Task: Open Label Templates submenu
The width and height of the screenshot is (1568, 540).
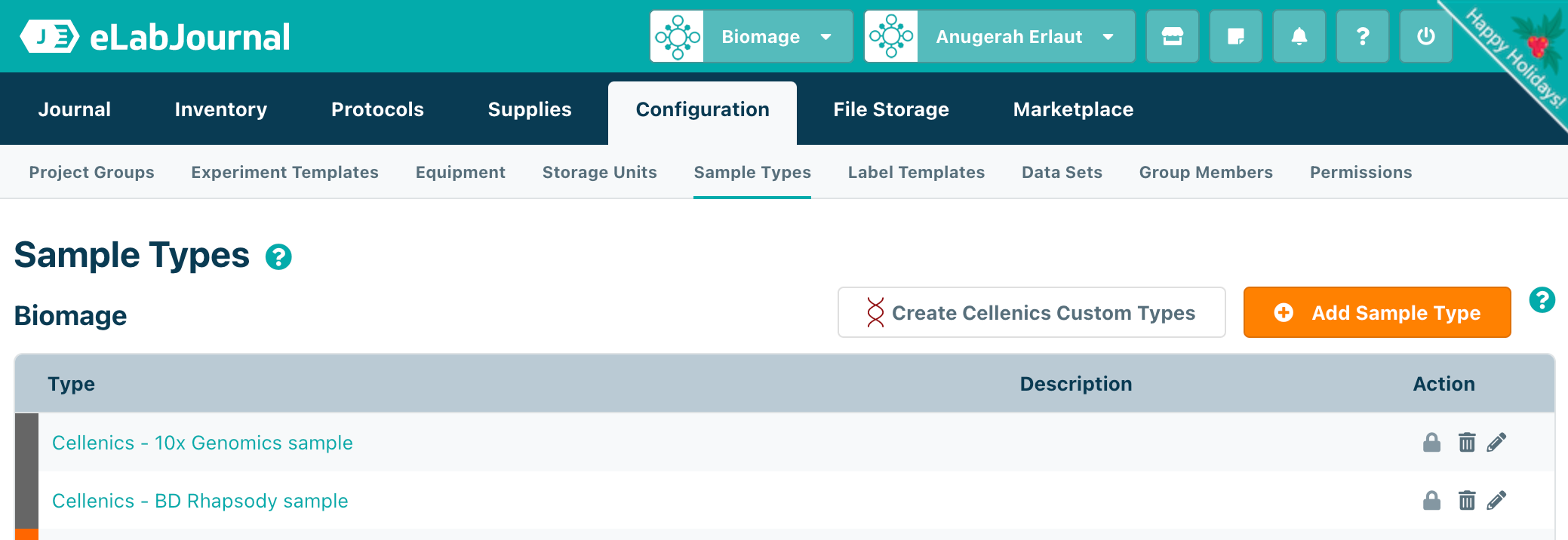Action: tap(916, 172)
